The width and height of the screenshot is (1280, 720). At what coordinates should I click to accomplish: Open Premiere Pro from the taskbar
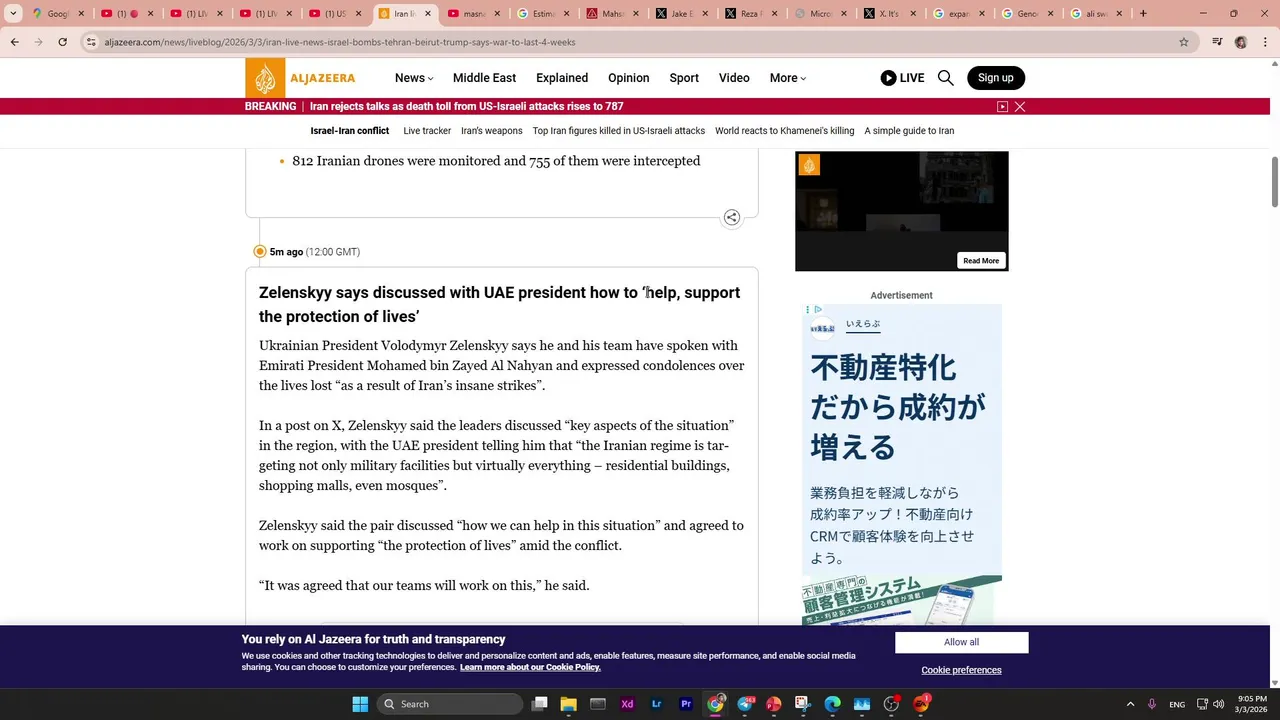(x=686, y=704)
